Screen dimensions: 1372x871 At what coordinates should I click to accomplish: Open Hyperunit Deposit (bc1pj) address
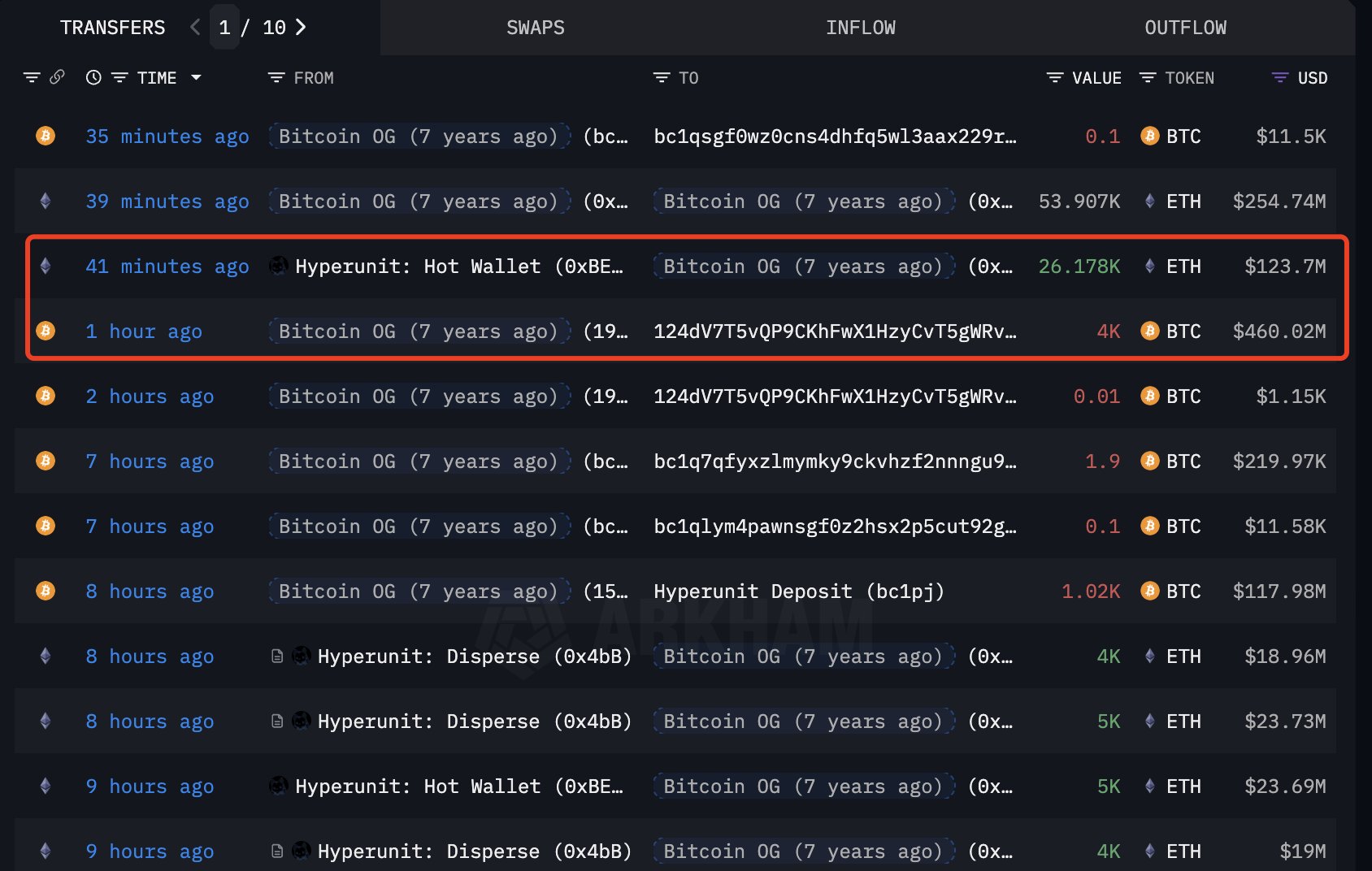click(x=799, y=591)
